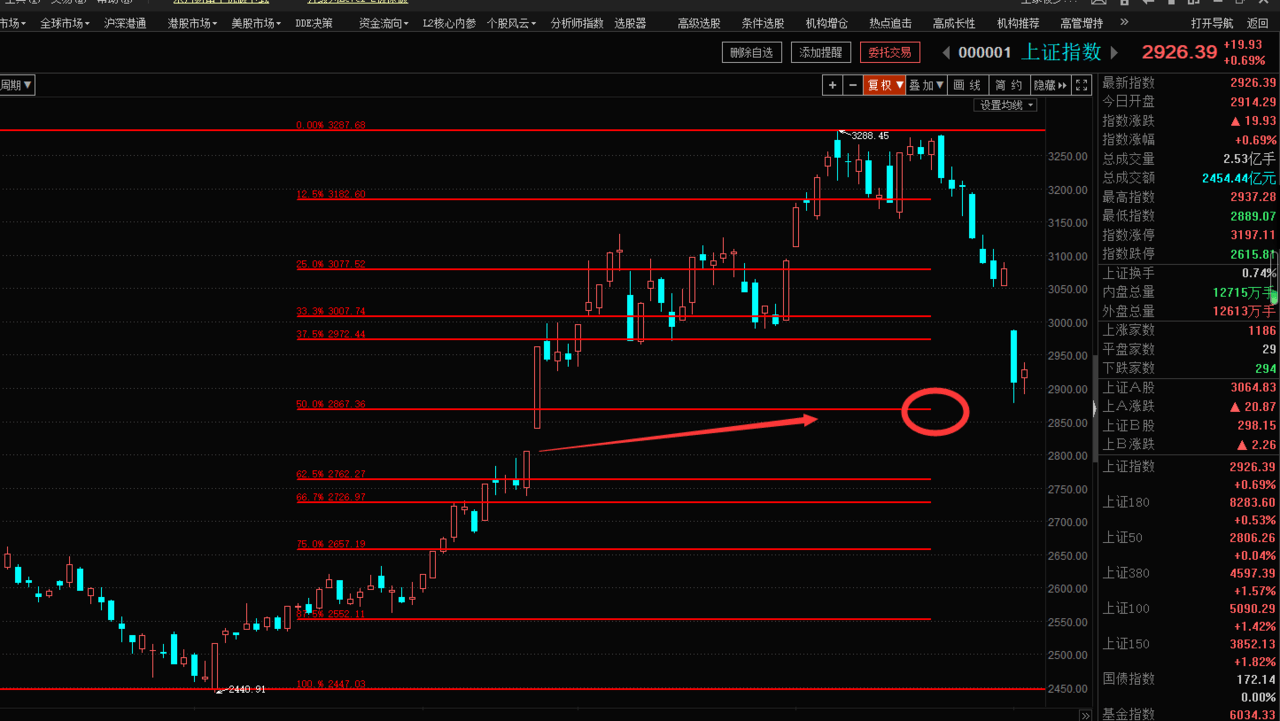Click the 下跌家数 value 294
Image resolution: width=1280 pixels, height=721 pixels.
coord(1265,368)
